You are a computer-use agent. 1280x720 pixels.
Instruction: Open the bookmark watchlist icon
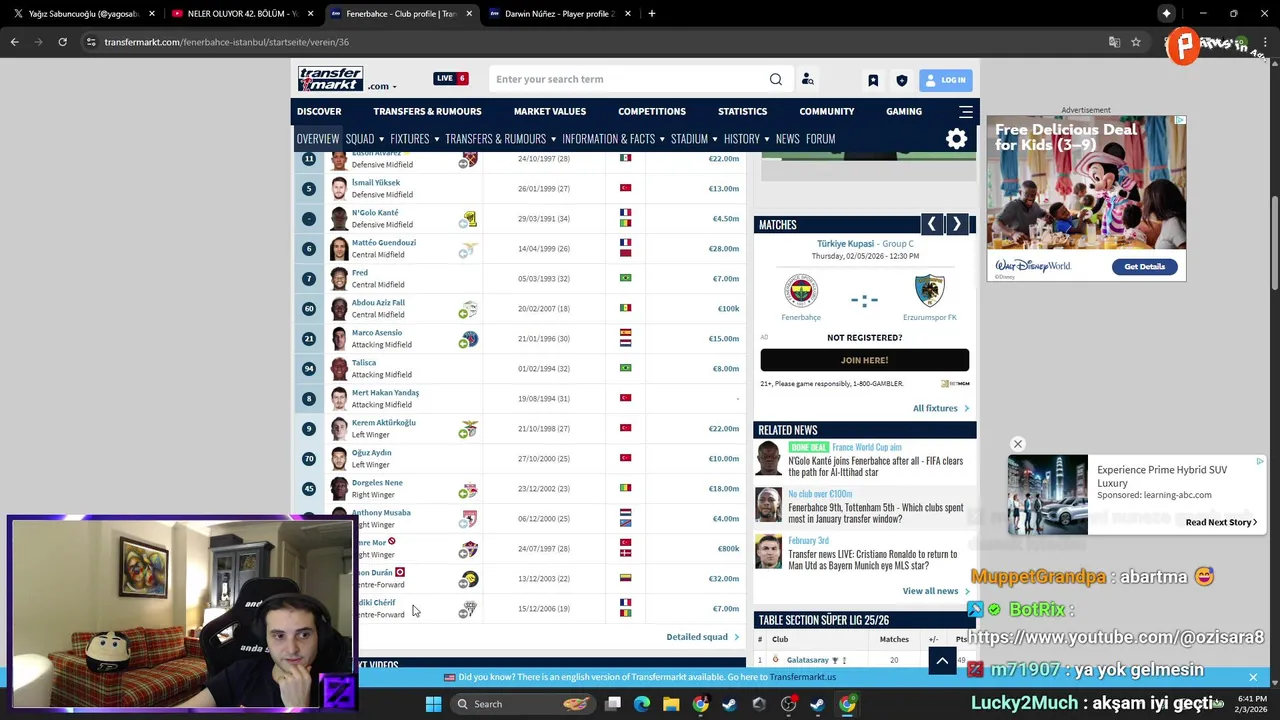pyautogui.click(x=873, y=80)
